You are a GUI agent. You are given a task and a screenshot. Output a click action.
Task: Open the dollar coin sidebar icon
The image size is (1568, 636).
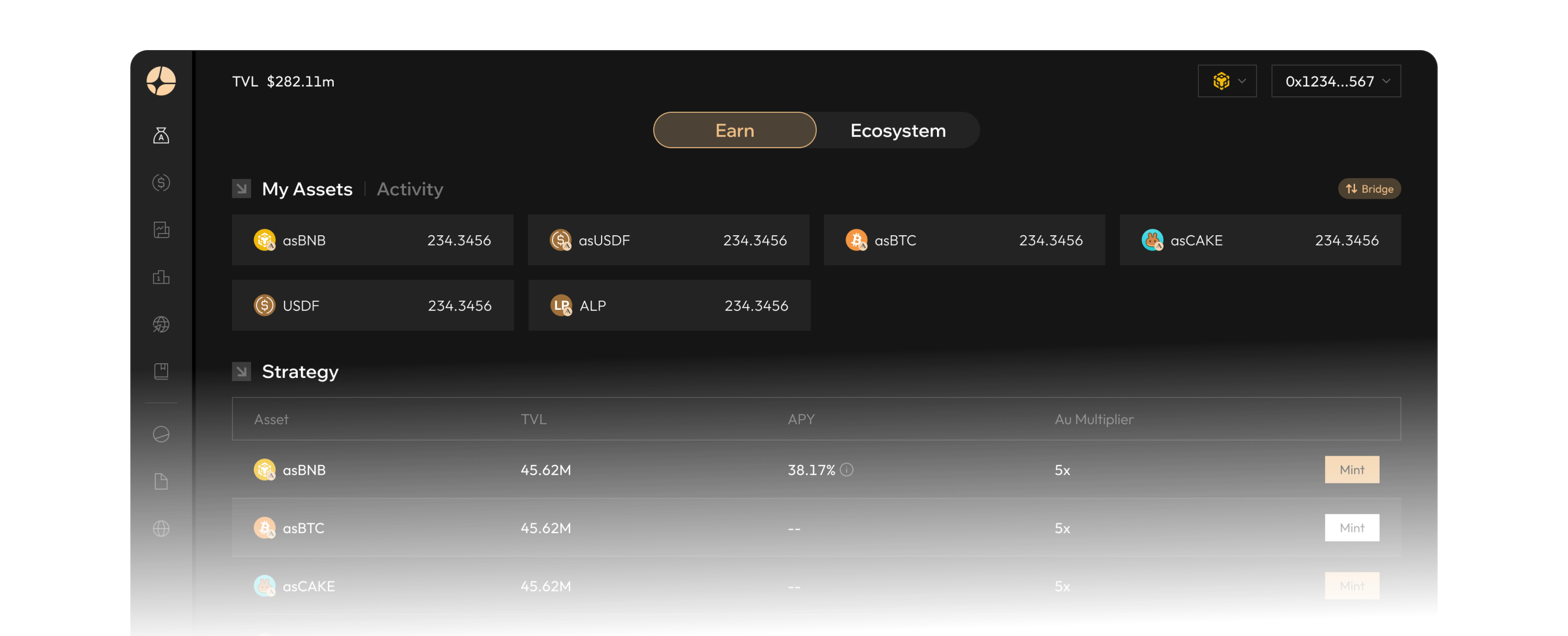[161, 182]
